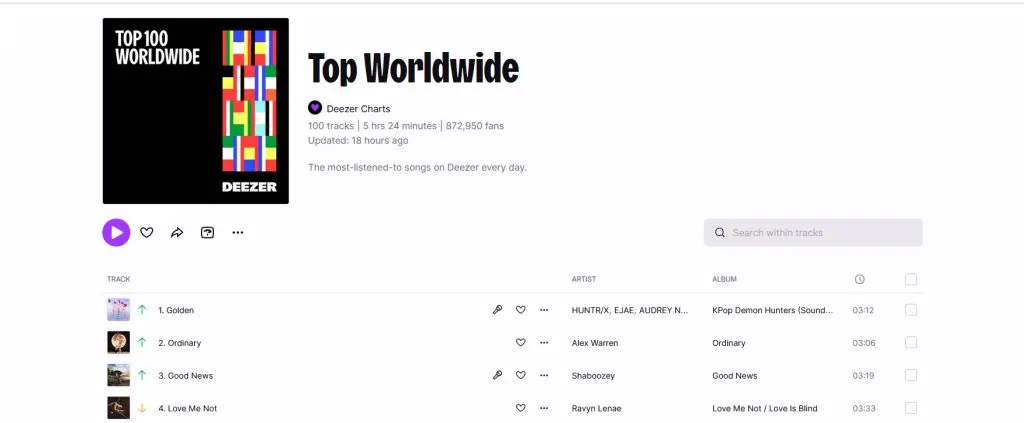The height and width of the screenshot is (423, 1024).
Task: Open the Good News album link
Action: click(735, 375)
